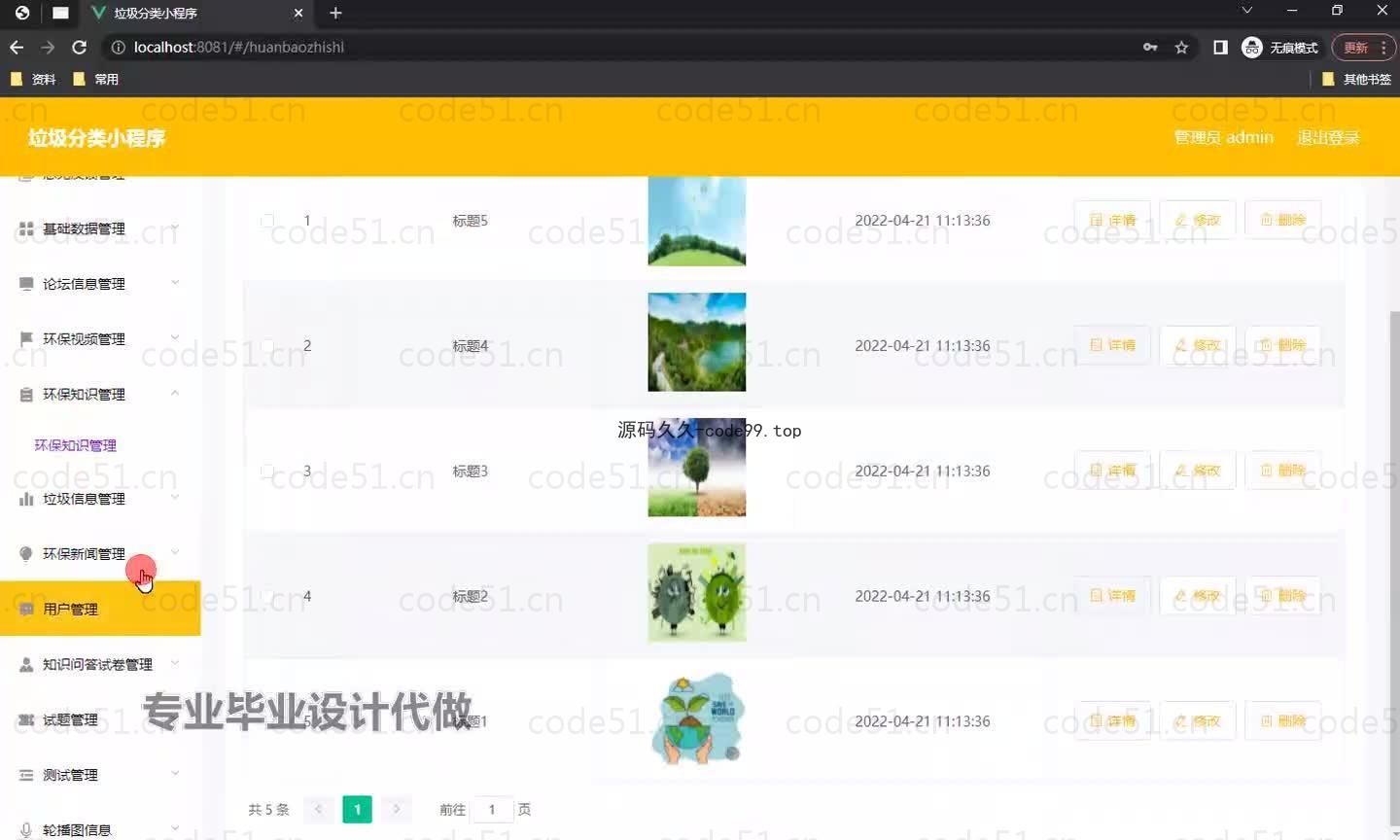Tick the checkbox for row 标题2
1400x840 pixels.
click(267, 596)
